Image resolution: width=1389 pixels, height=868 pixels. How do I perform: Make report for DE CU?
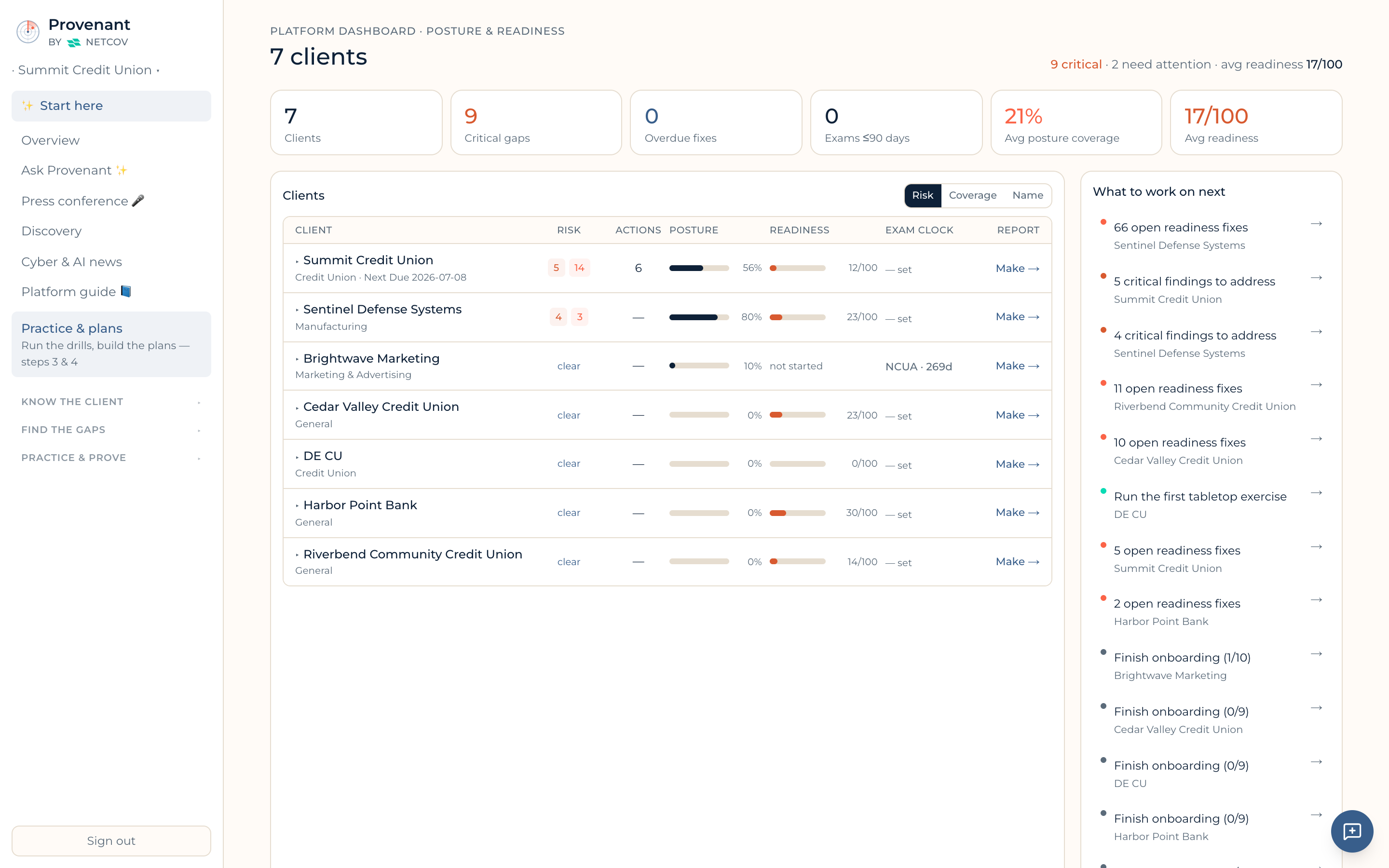click(1017, 464)
